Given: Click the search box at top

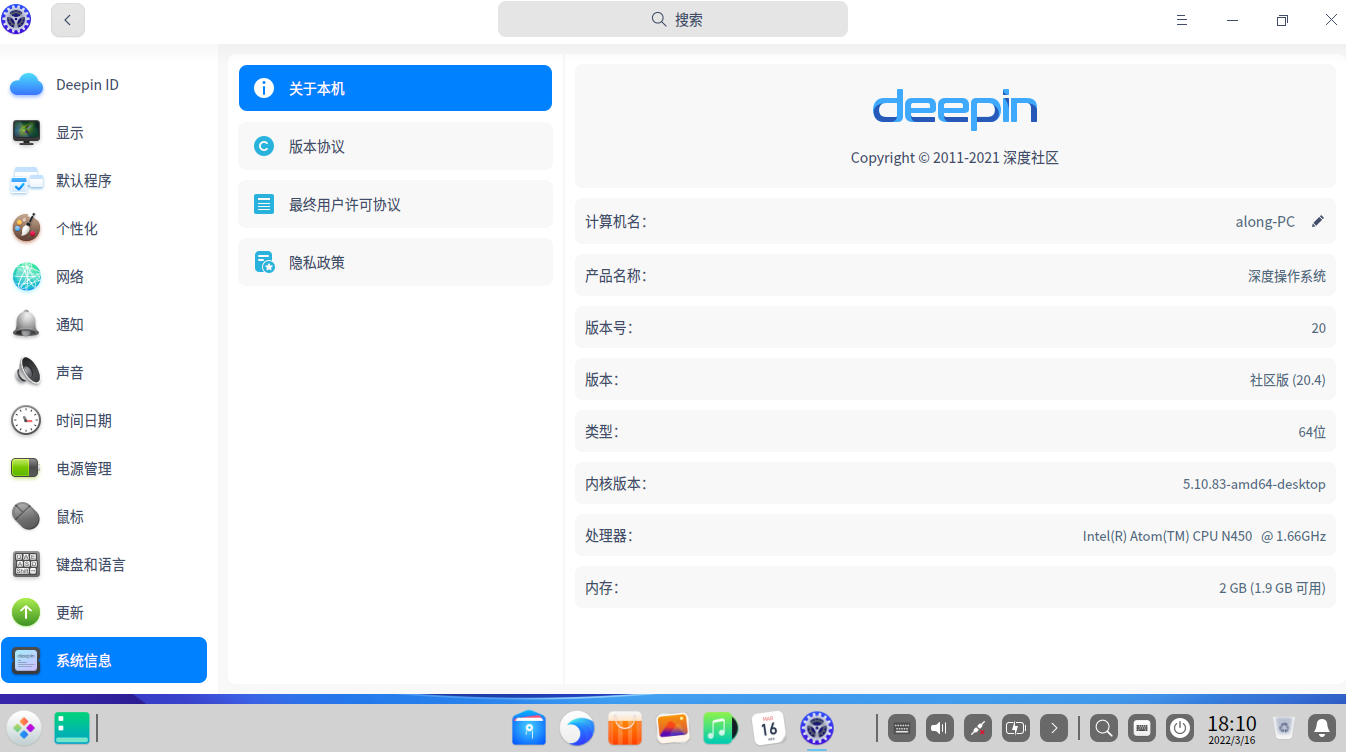Looking at the screenshot, I should 673,19.
